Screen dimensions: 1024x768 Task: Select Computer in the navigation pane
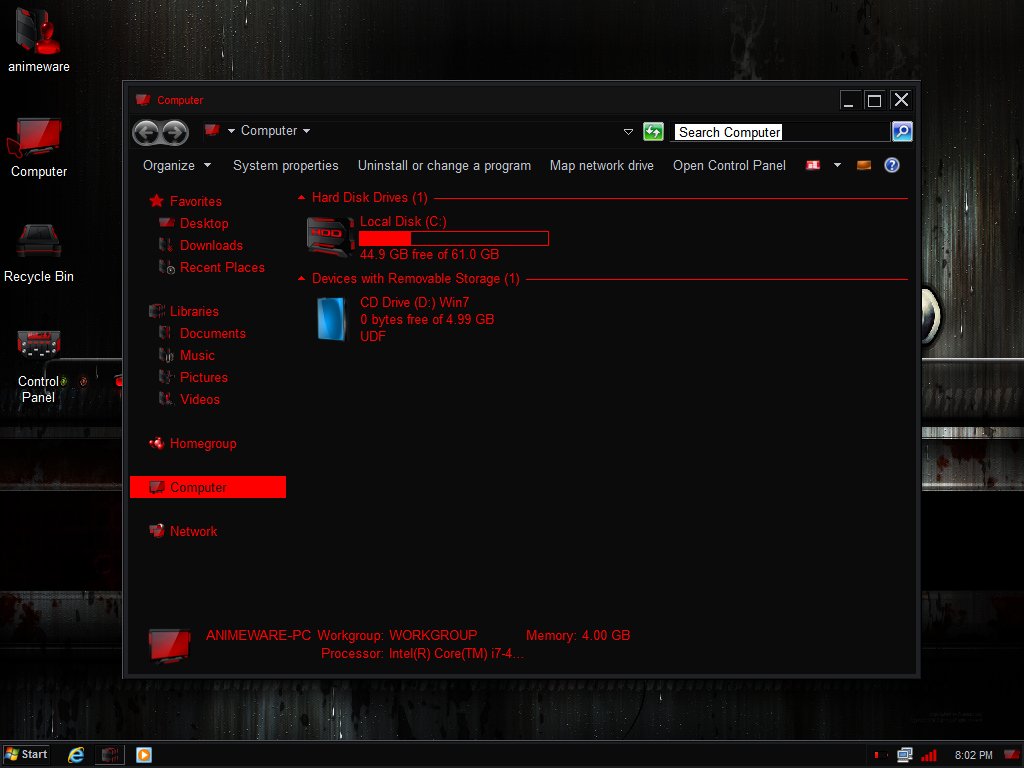208,487
